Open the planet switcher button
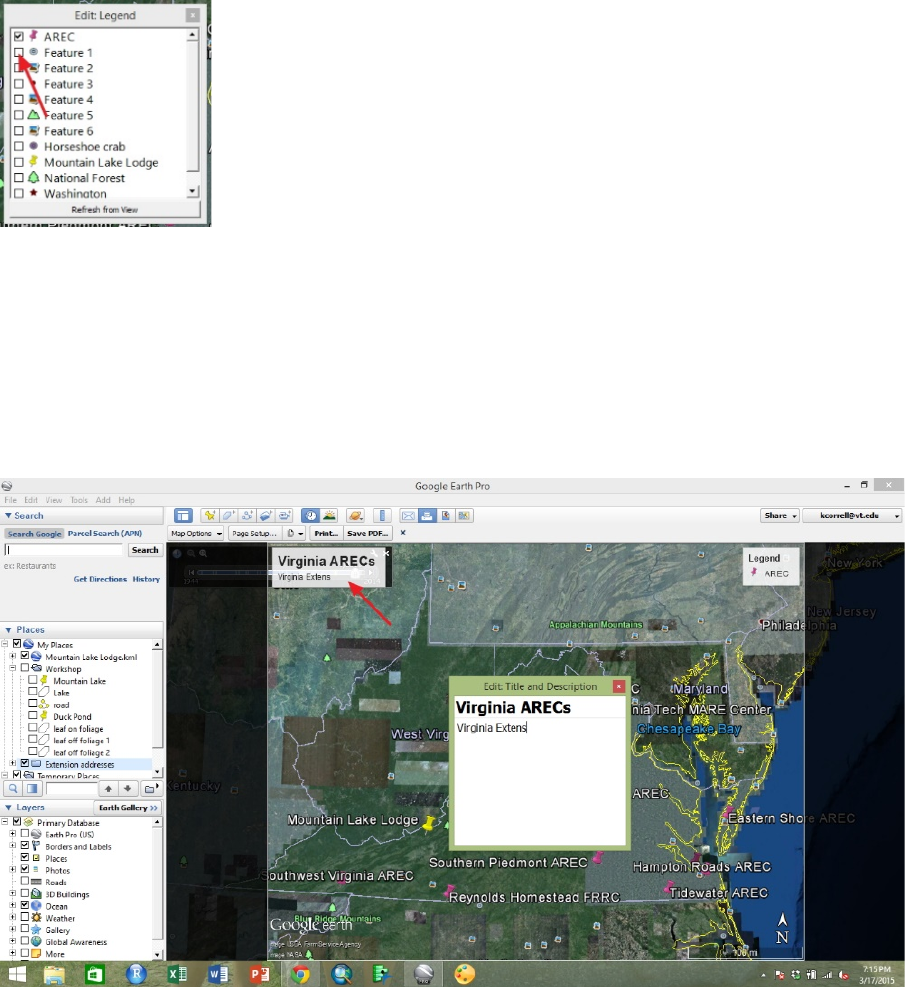 pyautogui.click(x=356, y=516)
